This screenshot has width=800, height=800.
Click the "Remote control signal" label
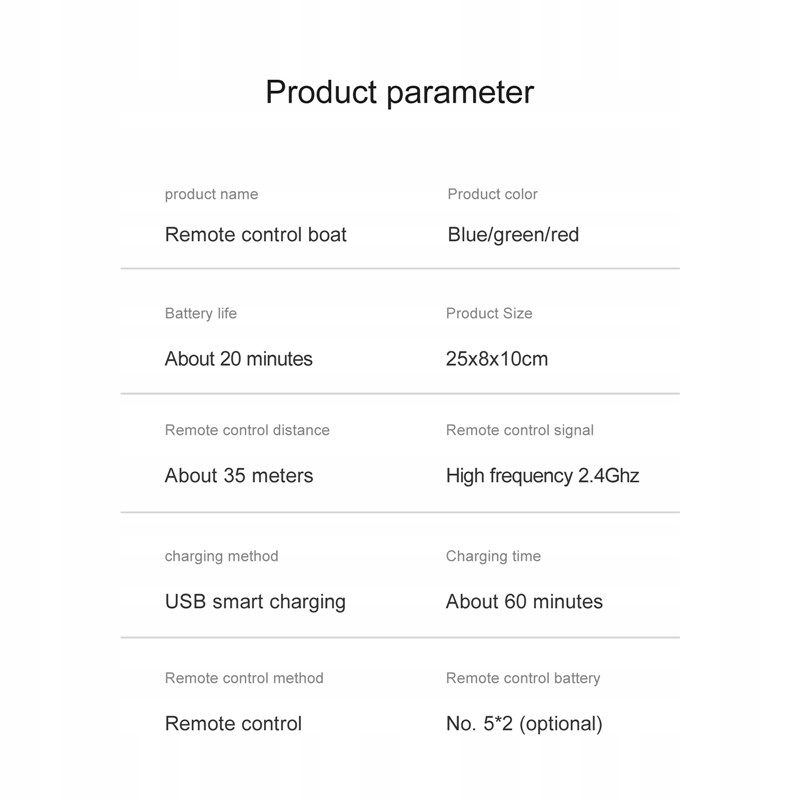[x=520, y=430]
